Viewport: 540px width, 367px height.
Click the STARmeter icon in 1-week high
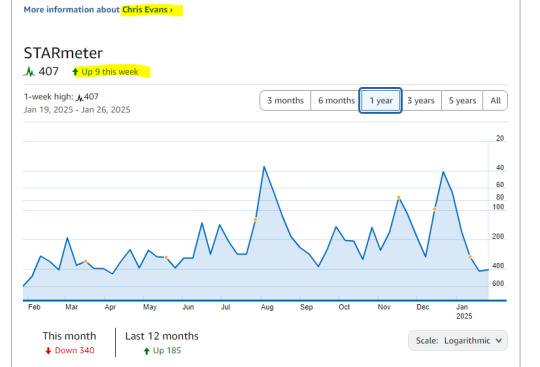tap(80, 98)
